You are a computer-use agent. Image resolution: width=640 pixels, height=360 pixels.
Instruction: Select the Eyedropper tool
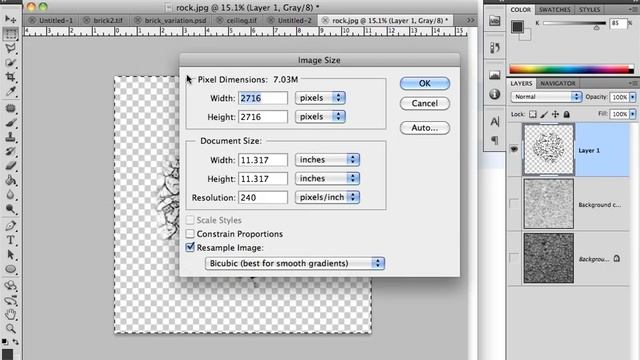pyautogui.click(x=10, y=91)
